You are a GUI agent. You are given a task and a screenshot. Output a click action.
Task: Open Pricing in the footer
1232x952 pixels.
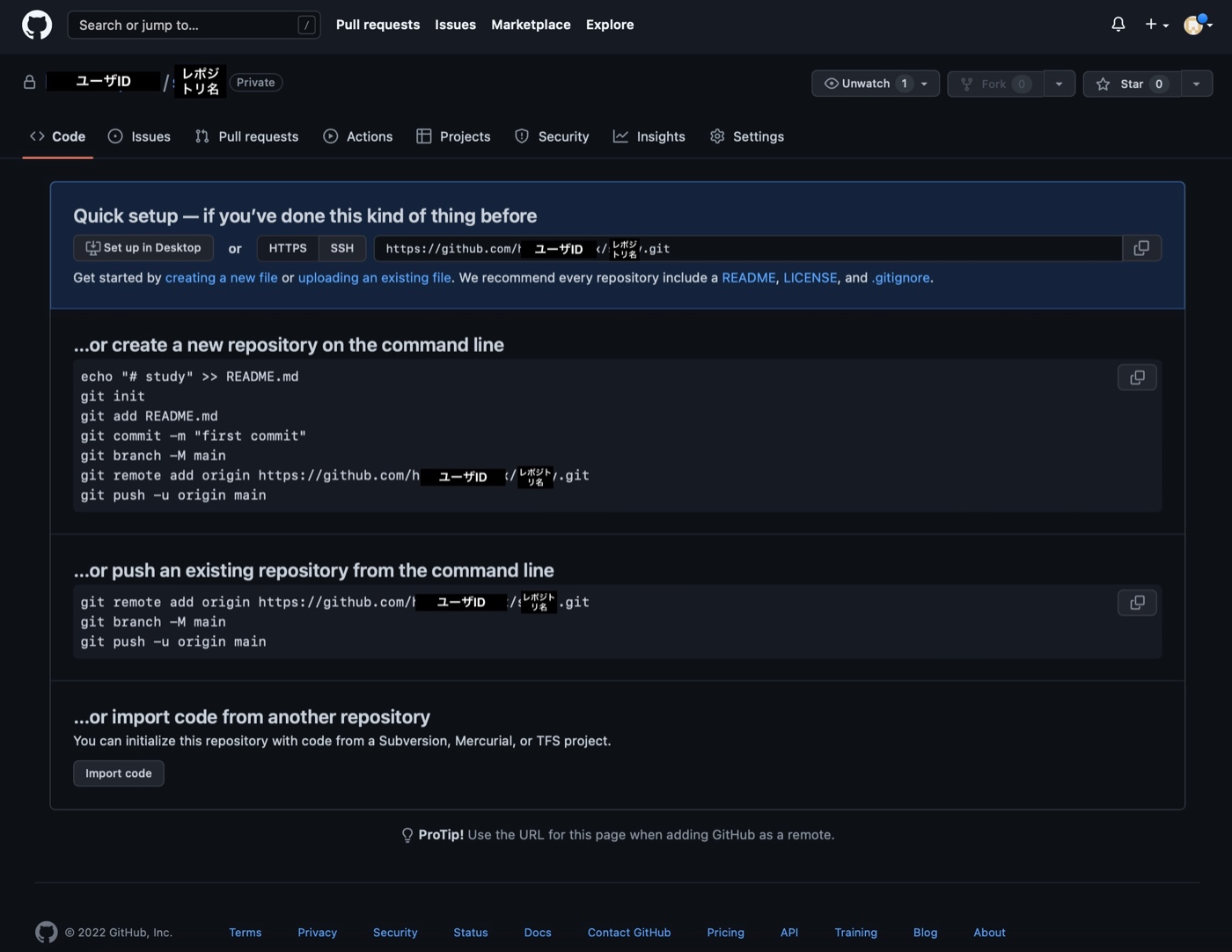tap(726, 933)
